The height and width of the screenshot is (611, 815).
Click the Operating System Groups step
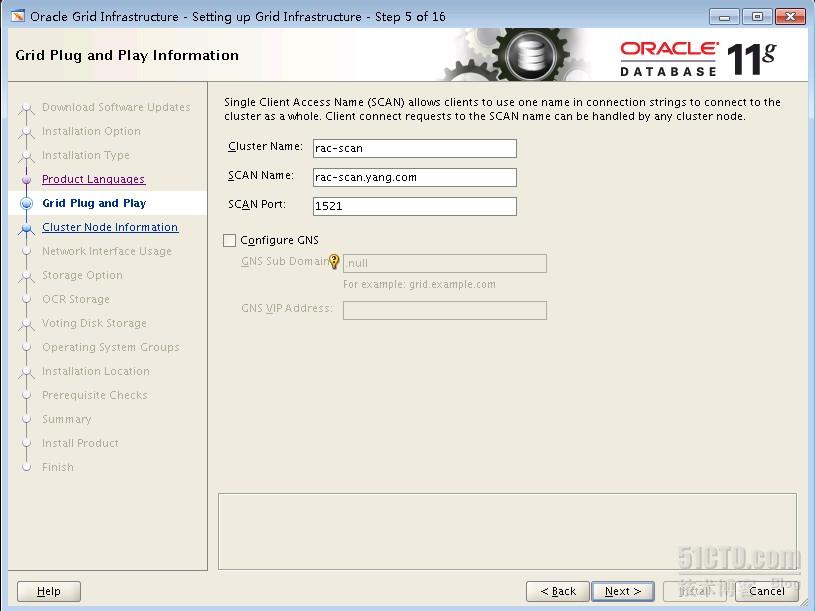(111, 347)
